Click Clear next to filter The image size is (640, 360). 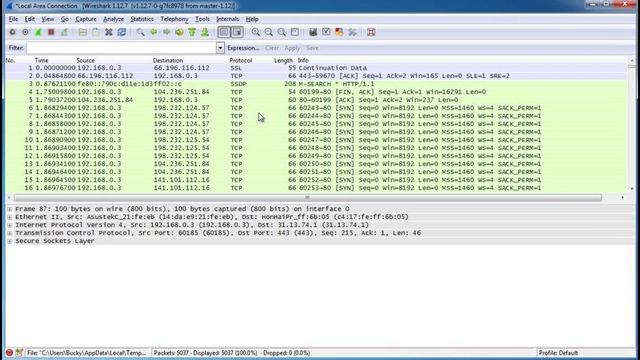click(x=271, y=48)
